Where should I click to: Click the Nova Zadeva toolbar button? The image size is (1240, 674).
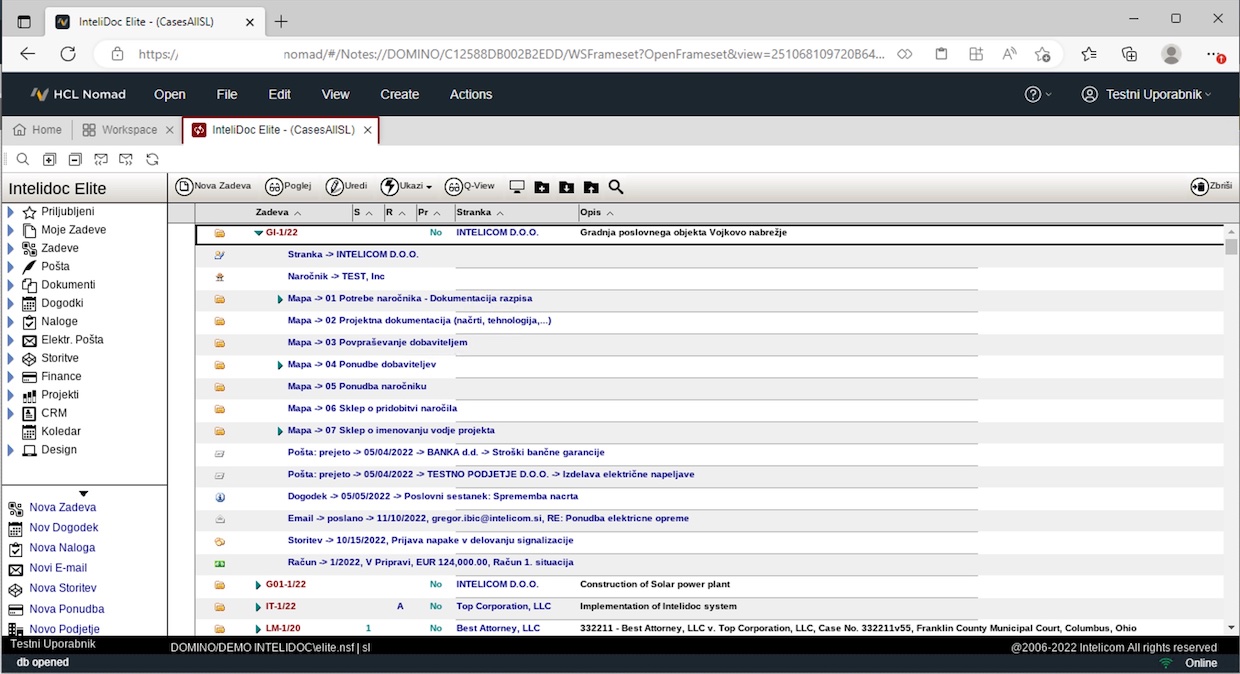[213, 186]
